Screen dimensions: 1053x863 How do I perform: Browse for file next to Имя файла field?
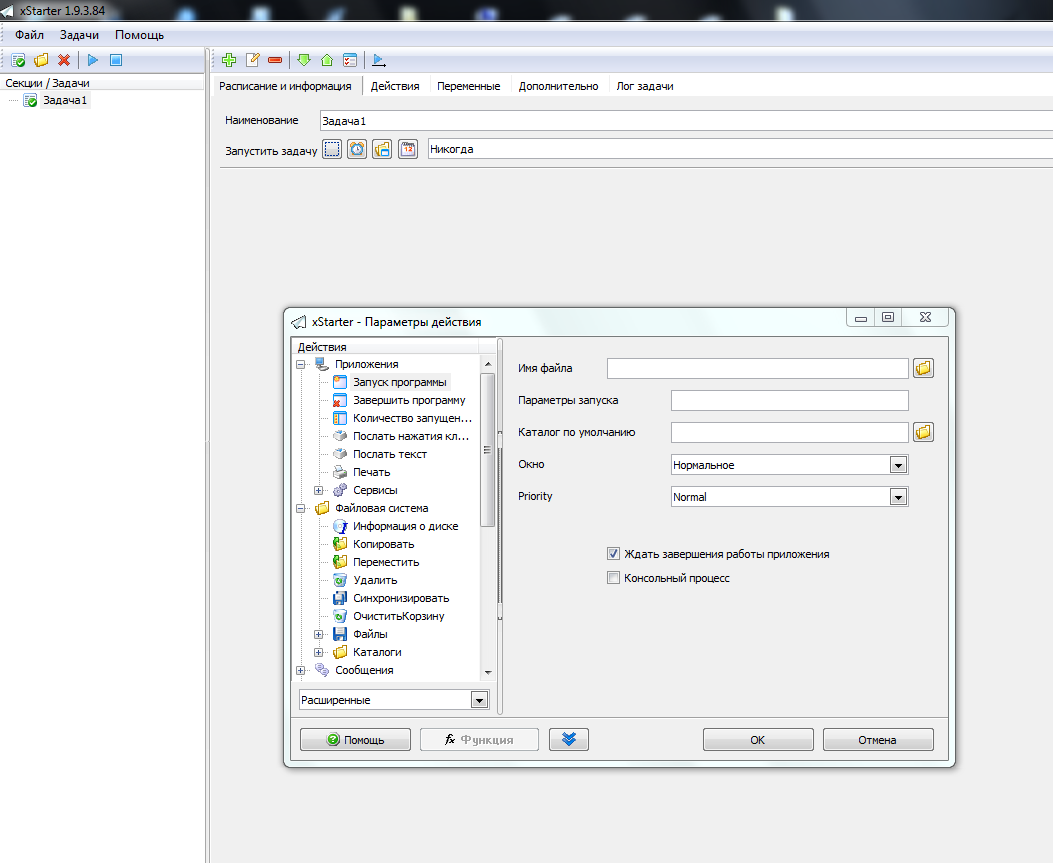pos(923,368)
